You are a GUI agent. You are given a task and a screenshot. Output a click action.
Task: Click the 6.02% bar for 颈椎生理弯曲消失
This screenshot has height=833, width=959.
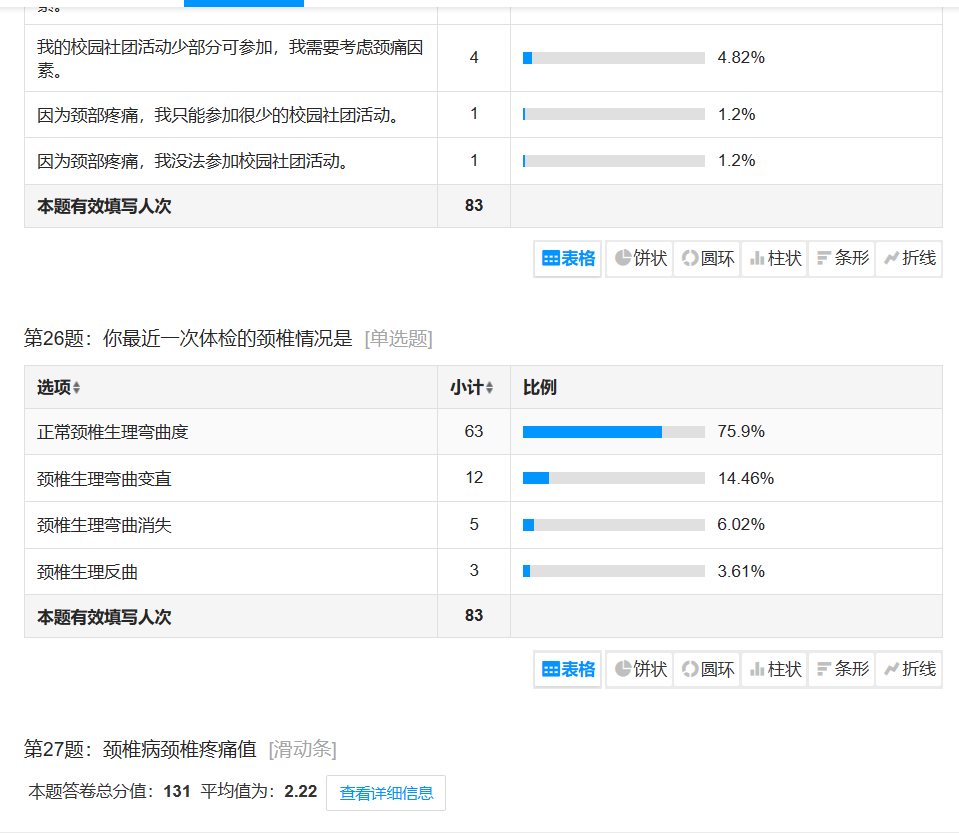pyautogui.click(x=613, y=525)
